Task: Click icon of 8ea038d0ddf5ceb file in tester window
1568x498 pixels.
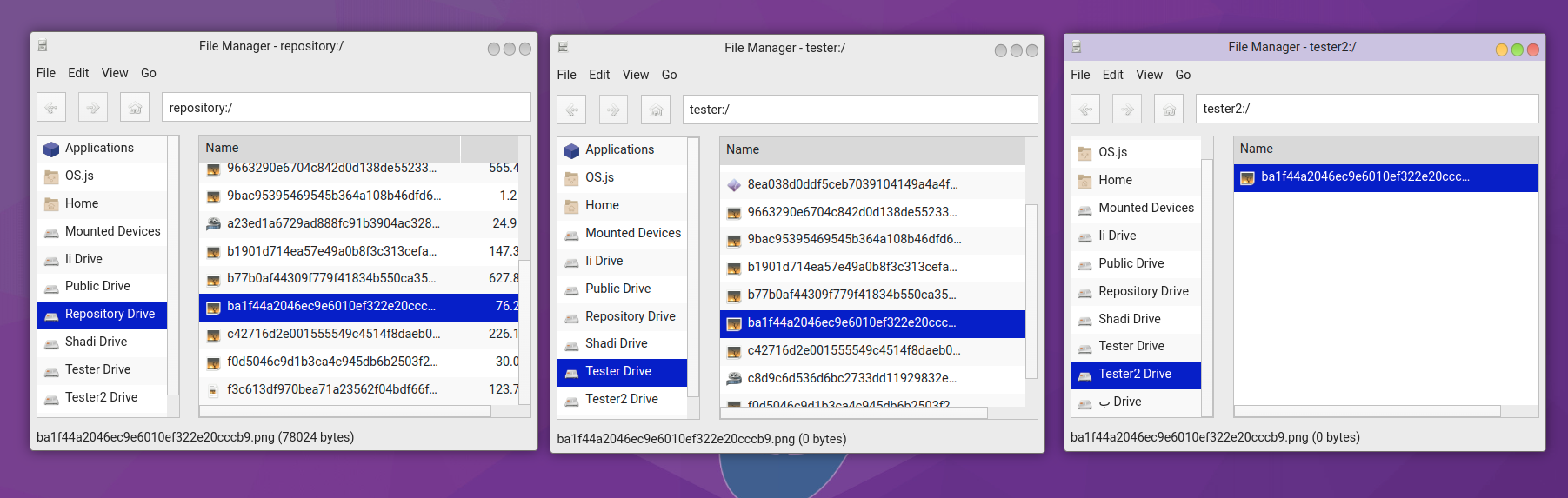Action: (x=734, y=184)
